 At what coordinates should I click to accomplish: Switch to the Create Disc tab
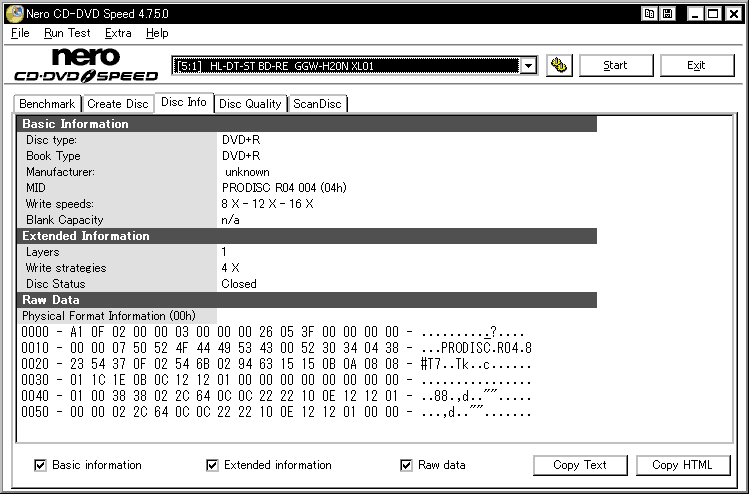(118, 104)
